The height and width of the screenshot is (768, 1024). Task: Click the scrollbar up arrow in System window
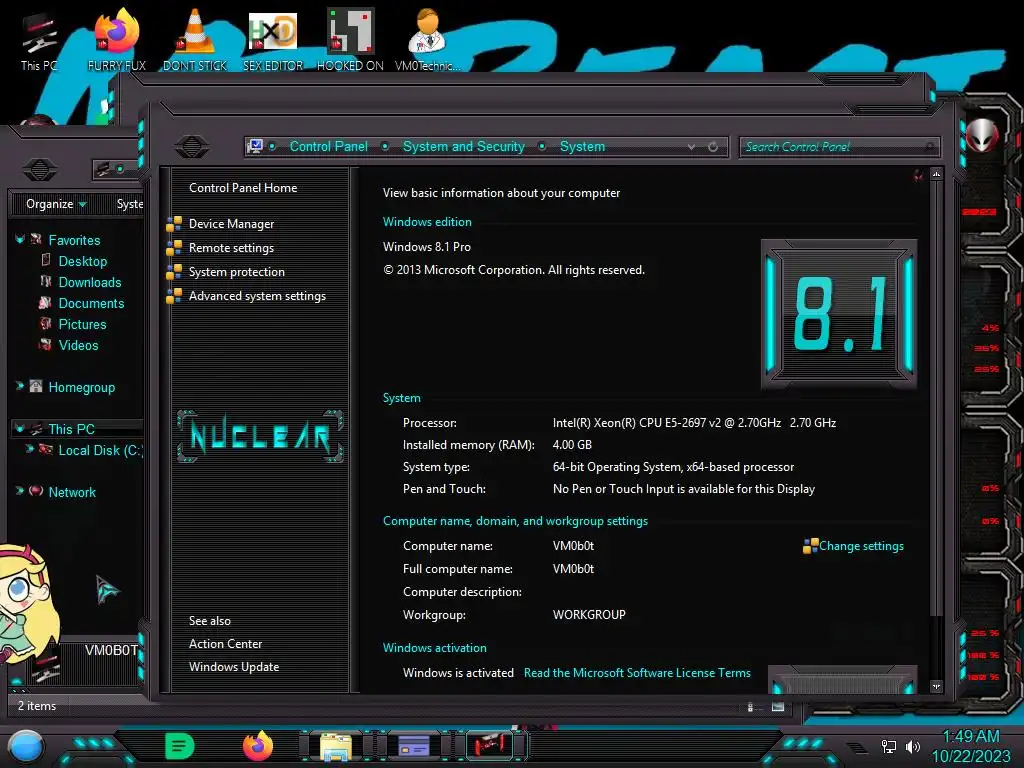(936, 174)
